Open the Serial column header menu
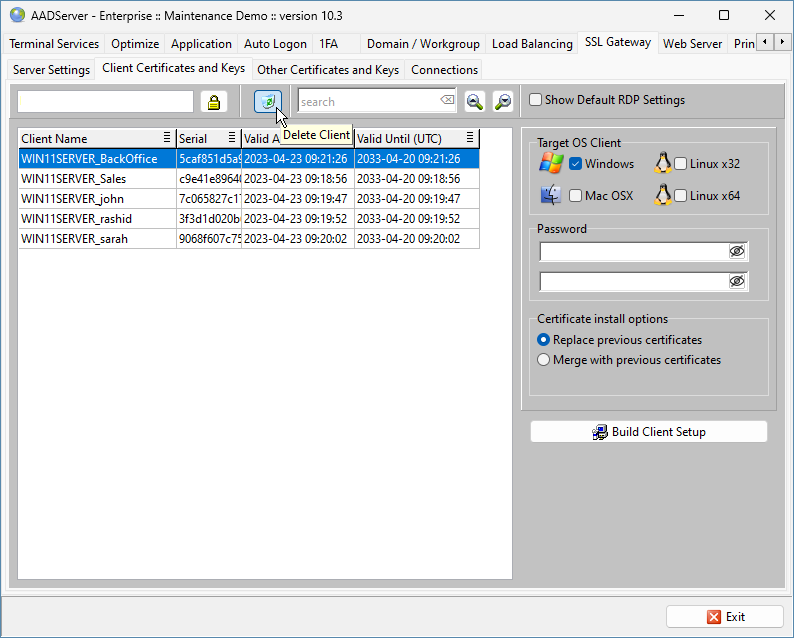This screenshot has width=794, height=638. (232, 138)
